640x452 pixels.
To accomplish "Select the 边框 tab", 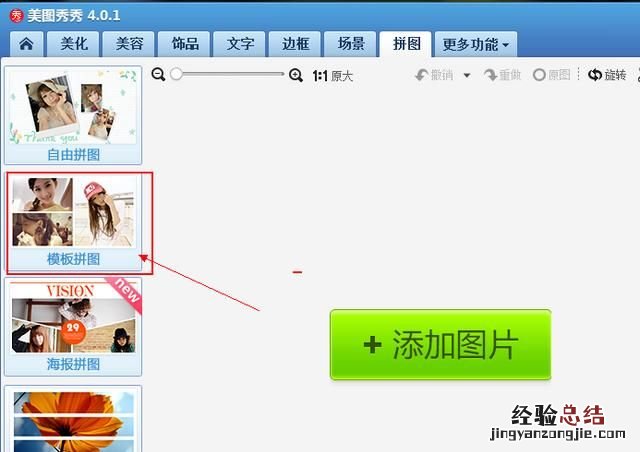I will (x=295, y=44).
